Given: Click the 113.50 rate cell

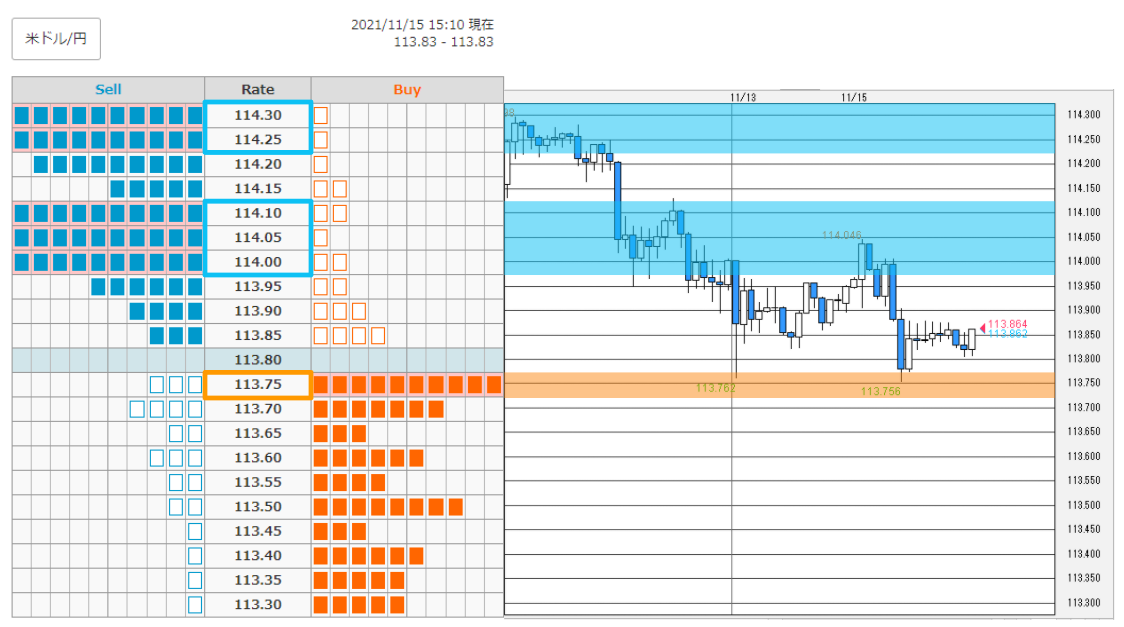Looking at the screenshot, I should [258, 507].
